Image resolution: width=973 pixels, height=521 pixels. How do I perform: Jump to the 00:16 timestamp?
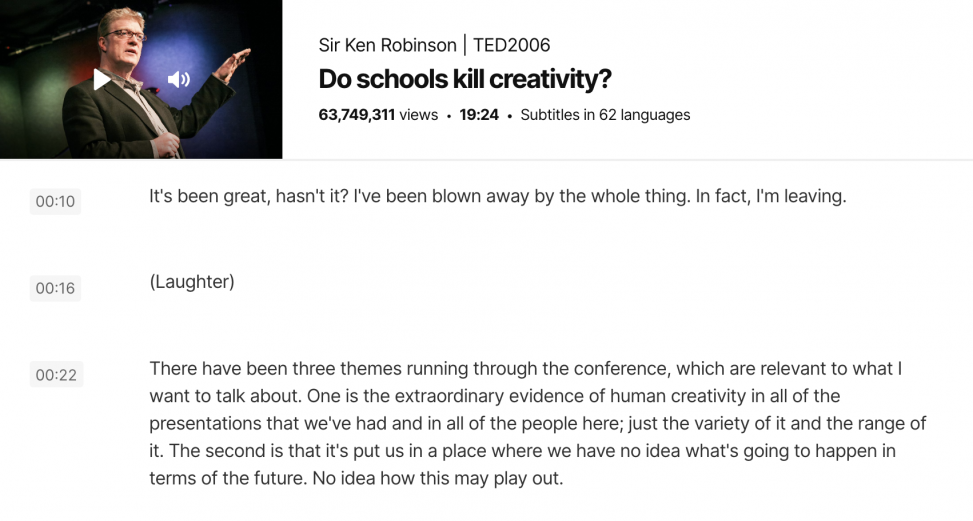tap(56, 289)
